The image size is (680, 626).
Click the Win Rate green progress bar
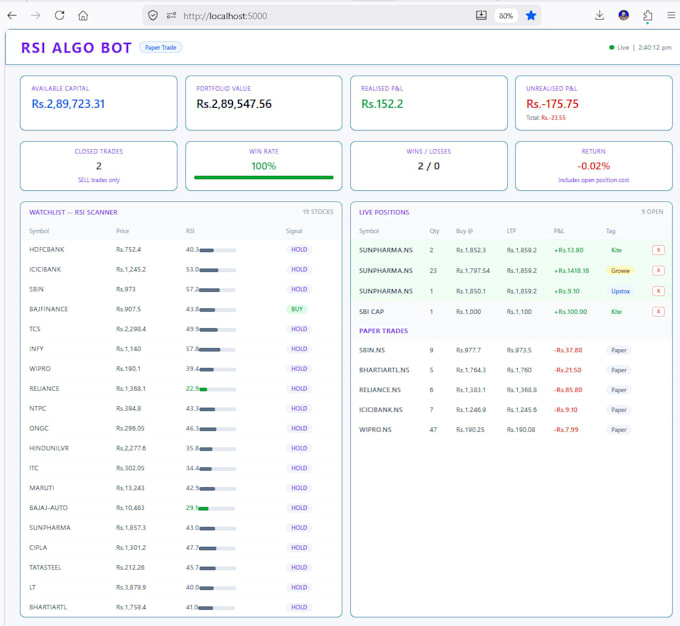(264, 177)
